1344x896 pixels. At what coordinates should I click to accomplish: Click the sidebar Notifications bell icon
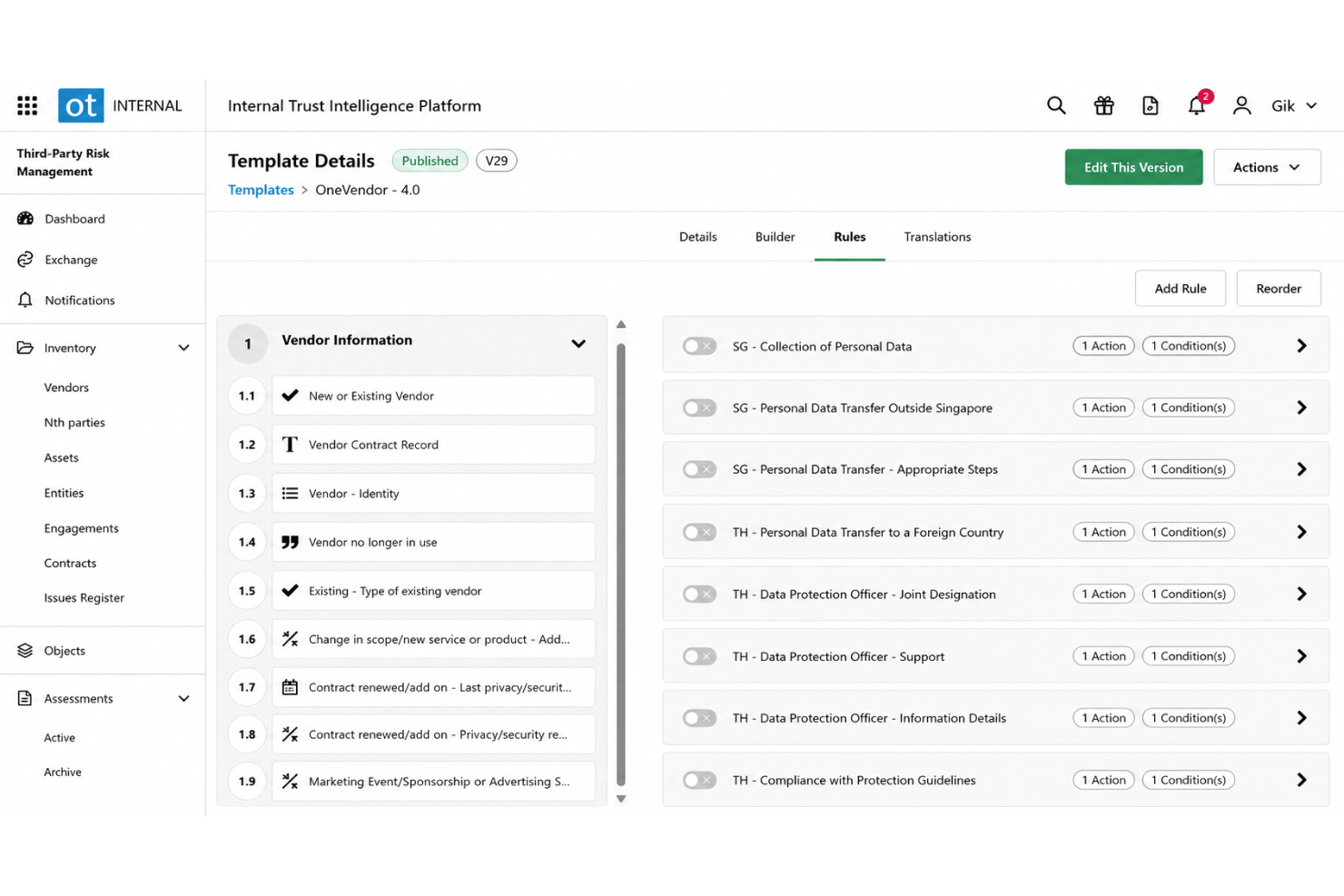coord(25,300)
